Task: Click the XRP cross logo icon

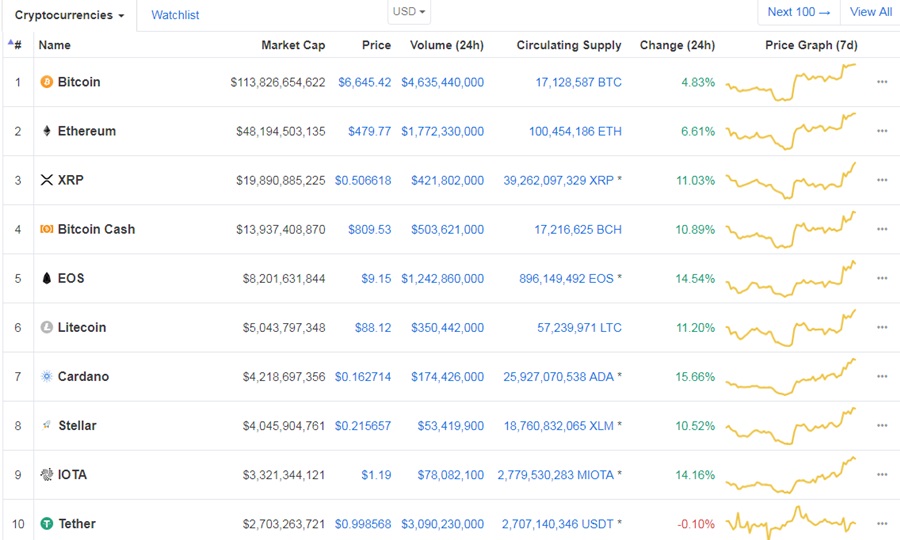Action: tap(46, 180)
